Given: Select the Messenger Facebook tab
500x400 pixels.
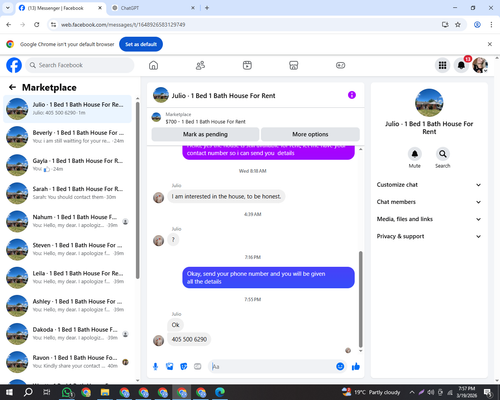Looking at the screenshot, I should click(61, 8).
